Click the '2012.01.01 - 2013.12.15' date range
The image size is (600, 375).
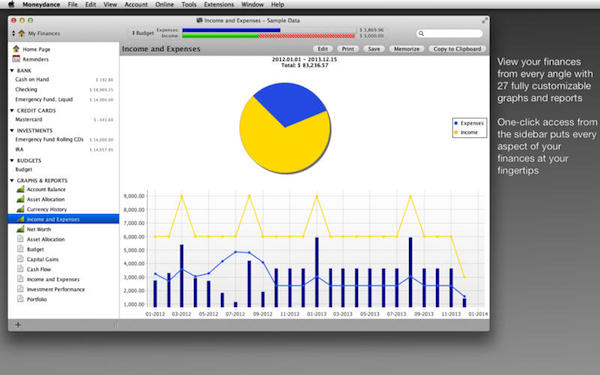point(305,60)
